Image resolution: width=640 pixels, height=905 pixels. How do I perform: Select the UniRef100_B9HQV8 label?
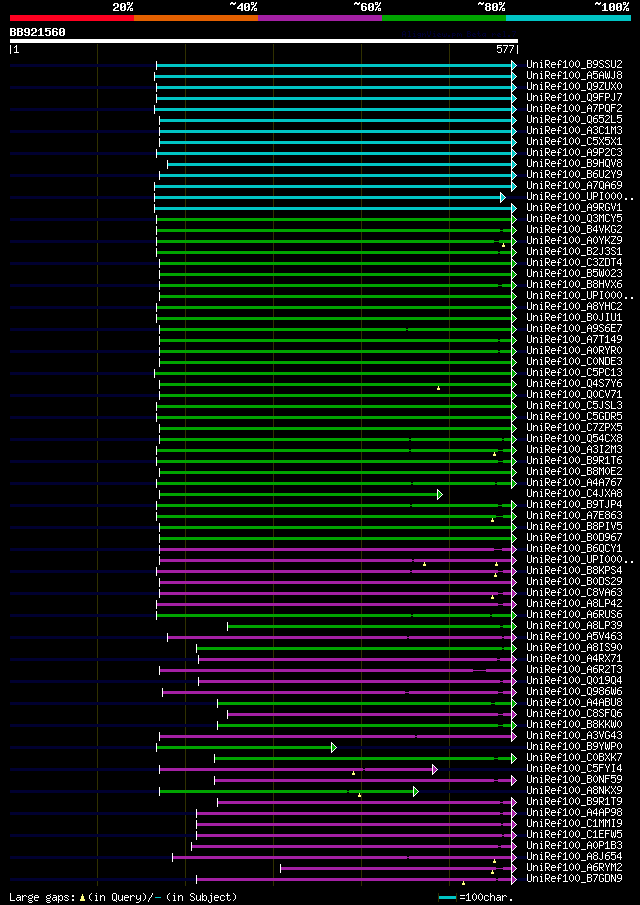pyautogui.click(x=574, y=164)
